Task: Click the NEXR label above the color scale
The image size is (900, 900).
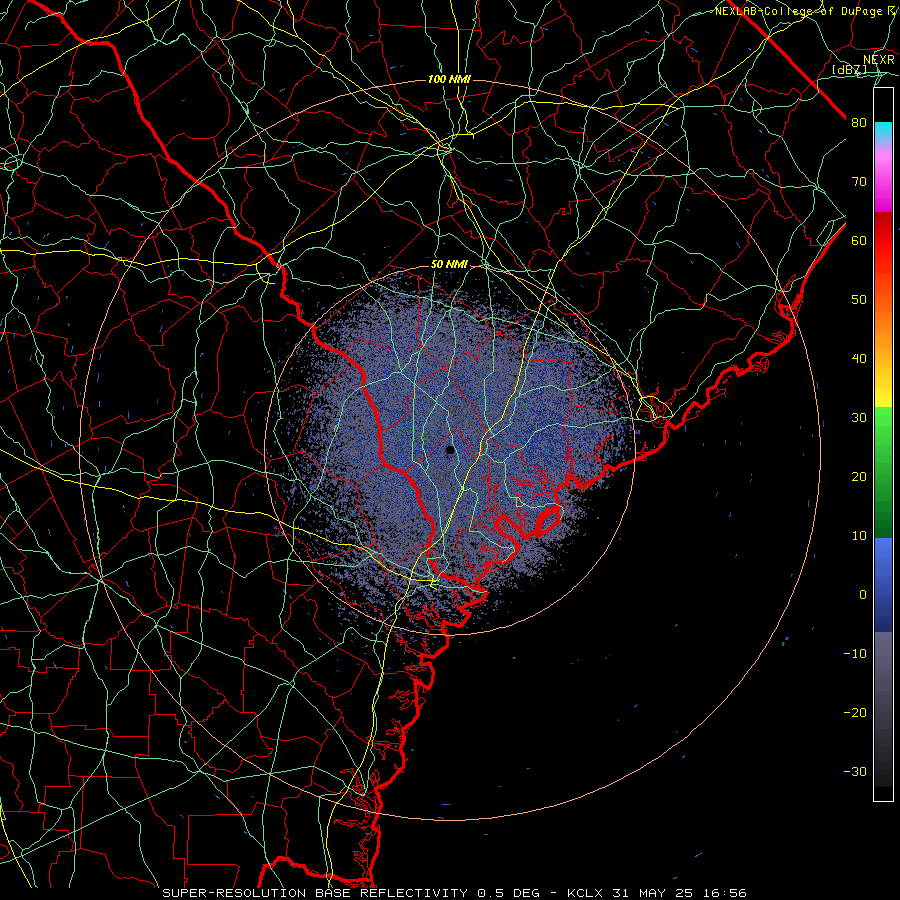Action: tap(879, 60)
